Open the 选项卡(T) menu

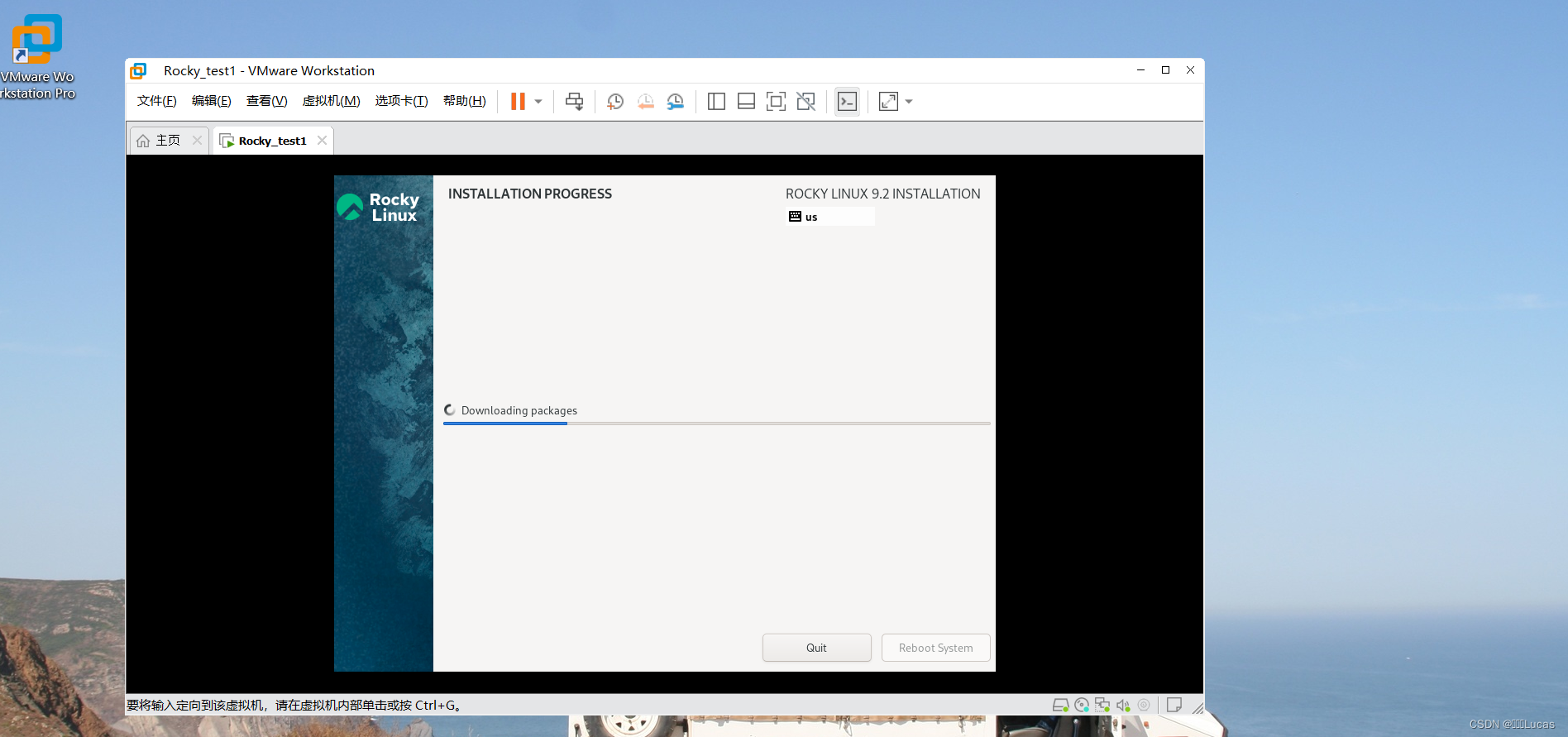(402, 101)
